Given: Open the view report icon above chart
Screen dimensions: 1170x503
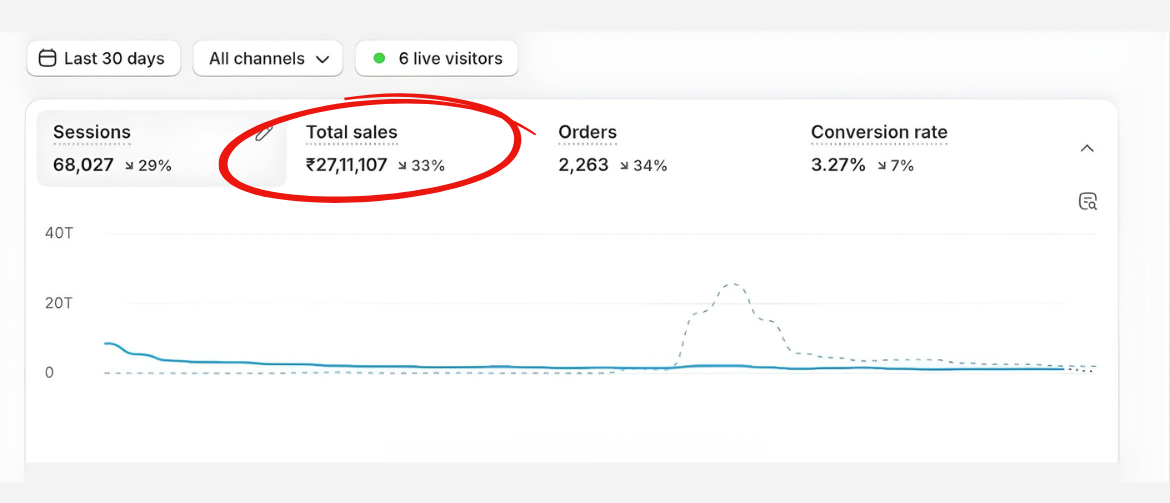Looking at the screenshot, I should click(x=1088, y=202).
